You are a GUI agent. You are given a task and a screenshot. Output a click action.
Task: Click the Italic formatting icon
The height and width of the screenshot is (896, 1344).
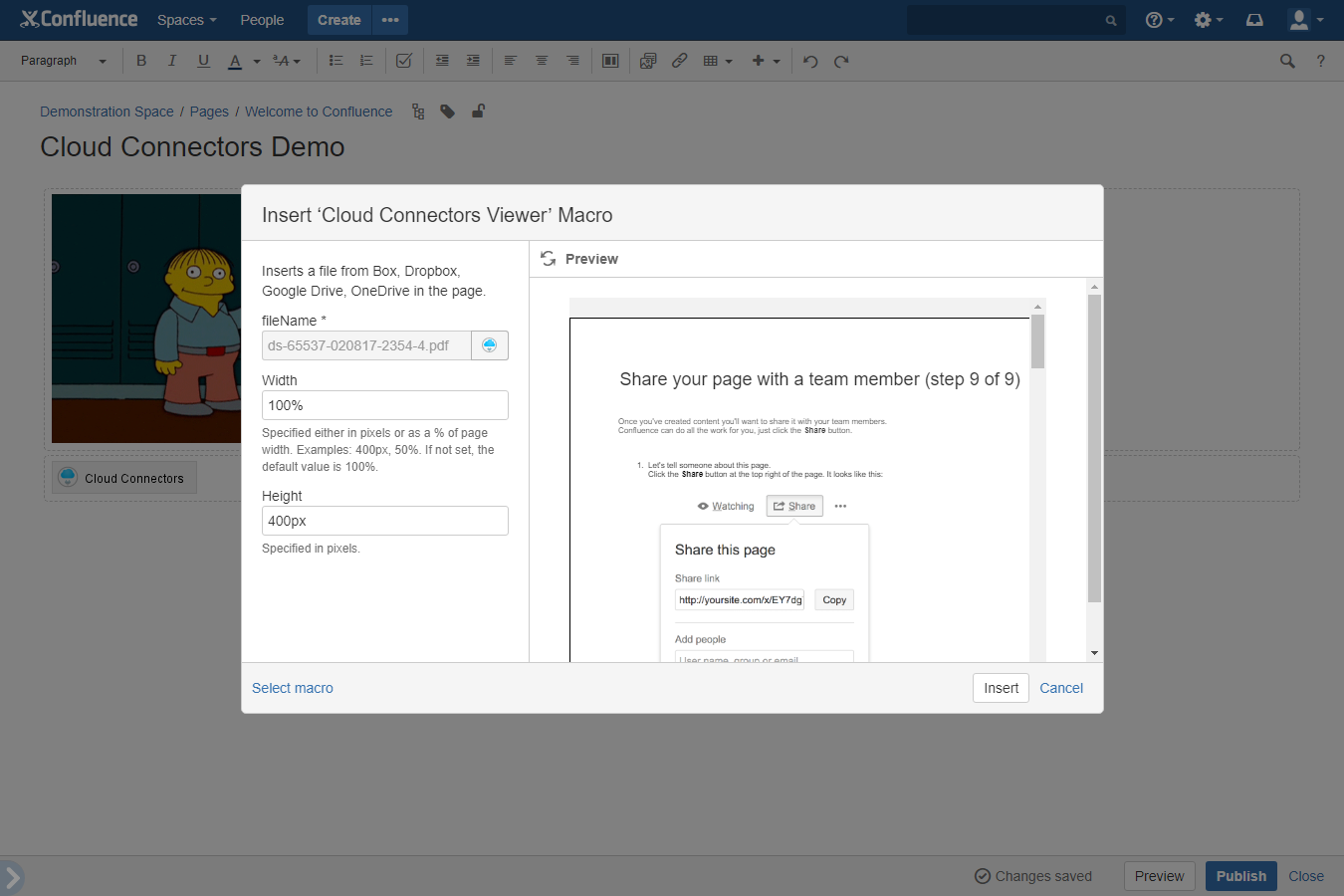pos(172,61)
